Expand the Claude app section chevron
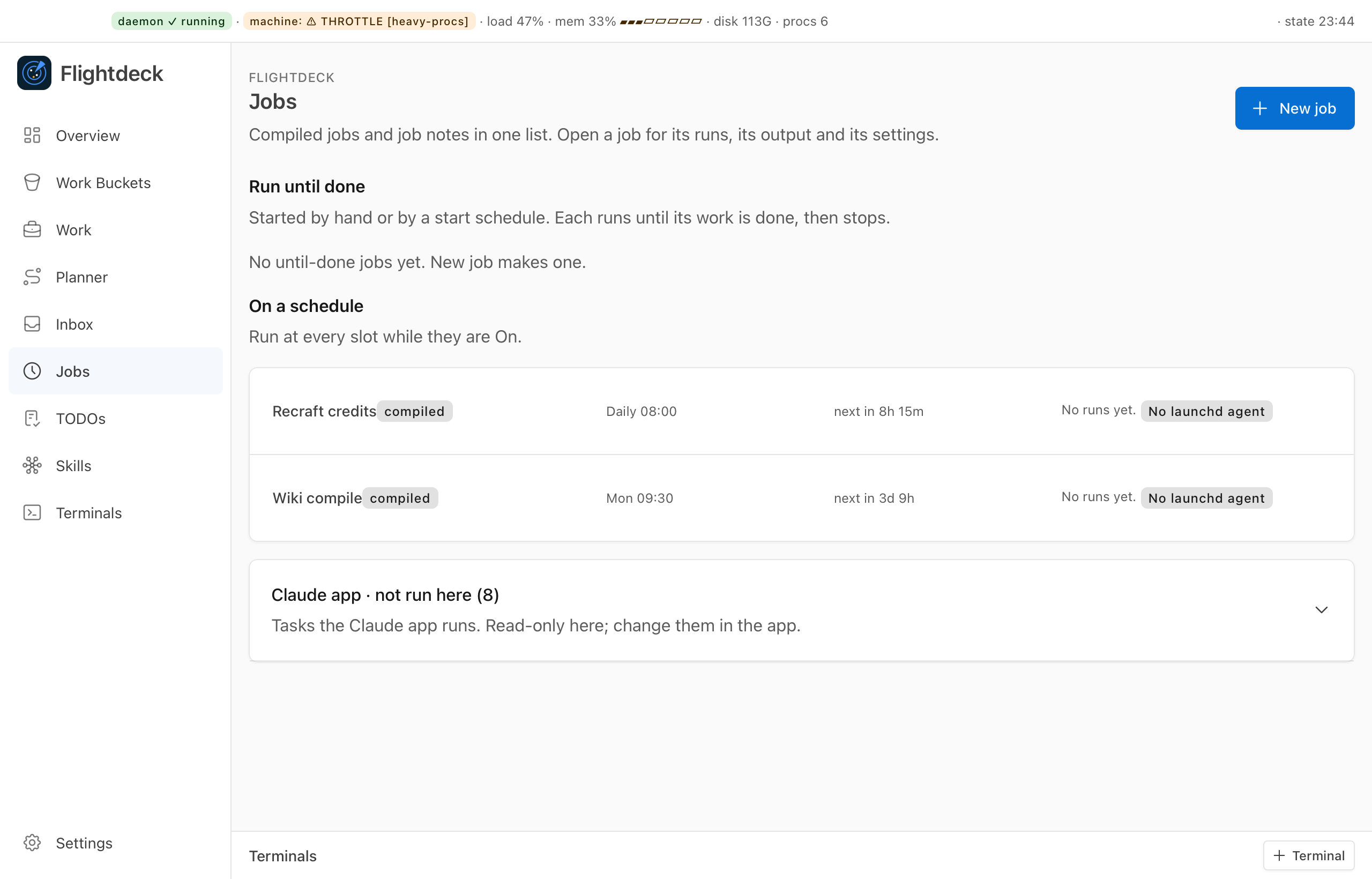The image size is (1372, 879). (1321, 609)
